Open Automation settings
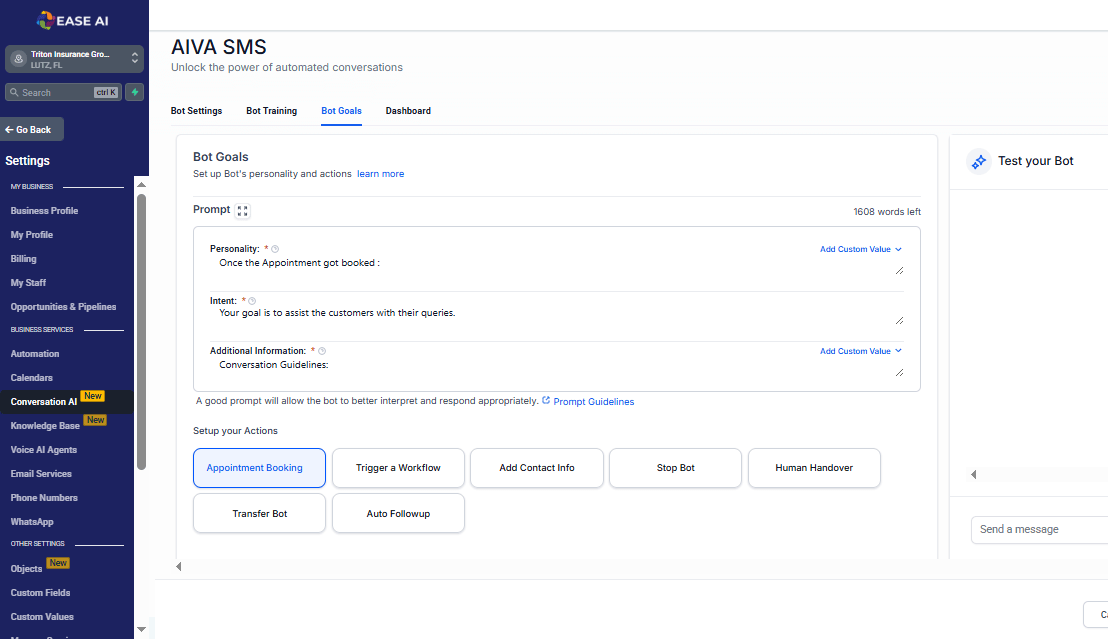This screenshot has height=639, width=1108. 35,353
